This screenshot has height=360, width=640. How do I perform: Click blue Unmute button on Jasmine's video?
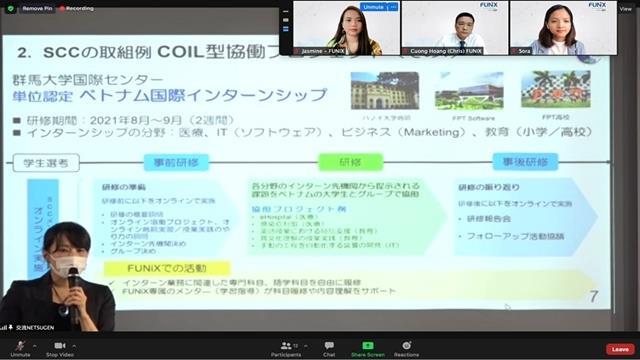click(373, 7)
